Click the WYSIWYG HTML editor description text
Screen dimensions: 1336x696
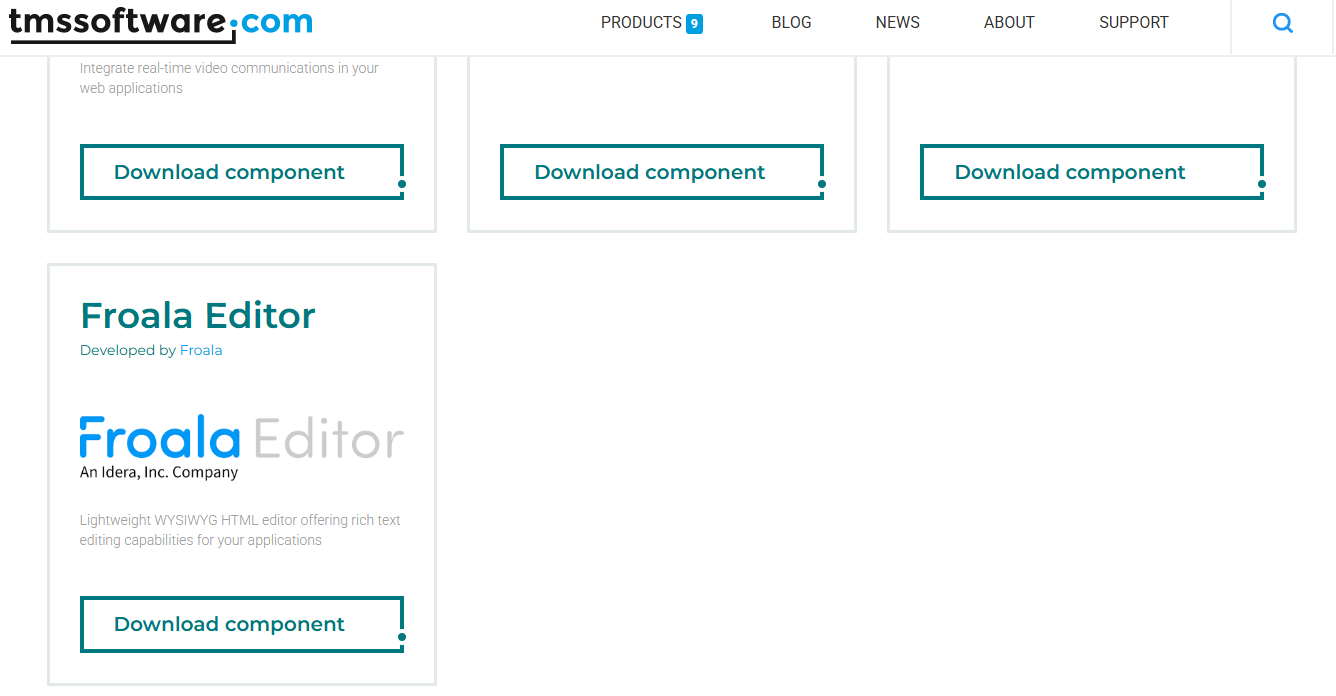click(240, 529)
